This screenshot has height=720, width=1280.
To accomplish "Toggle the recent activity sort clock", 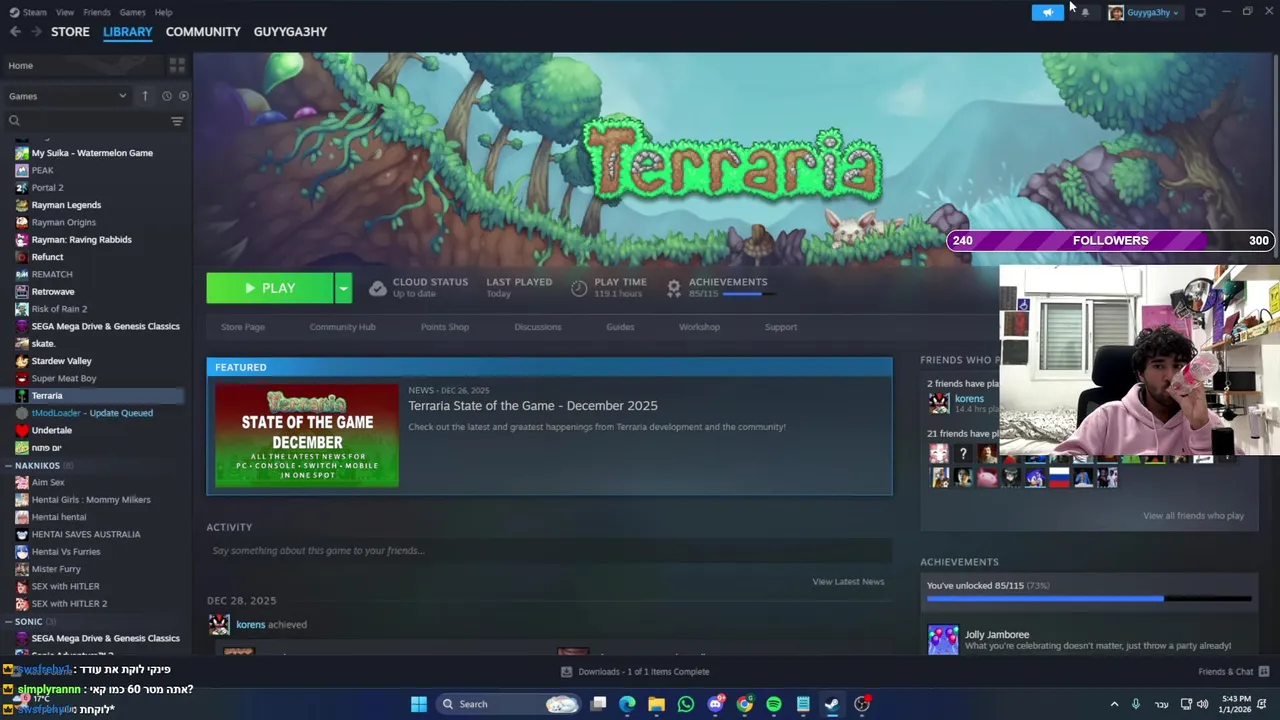I will pyautogui.click(x=166, y=96).
